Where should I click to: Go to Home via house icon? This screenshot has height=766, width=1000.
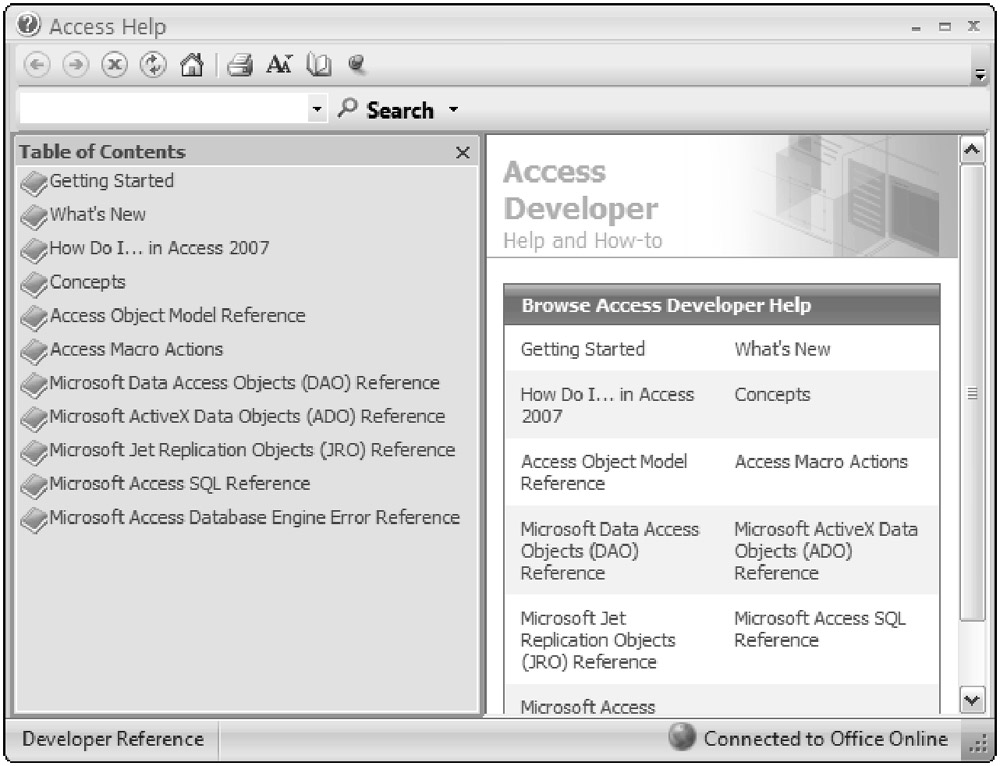click(191, 65)
